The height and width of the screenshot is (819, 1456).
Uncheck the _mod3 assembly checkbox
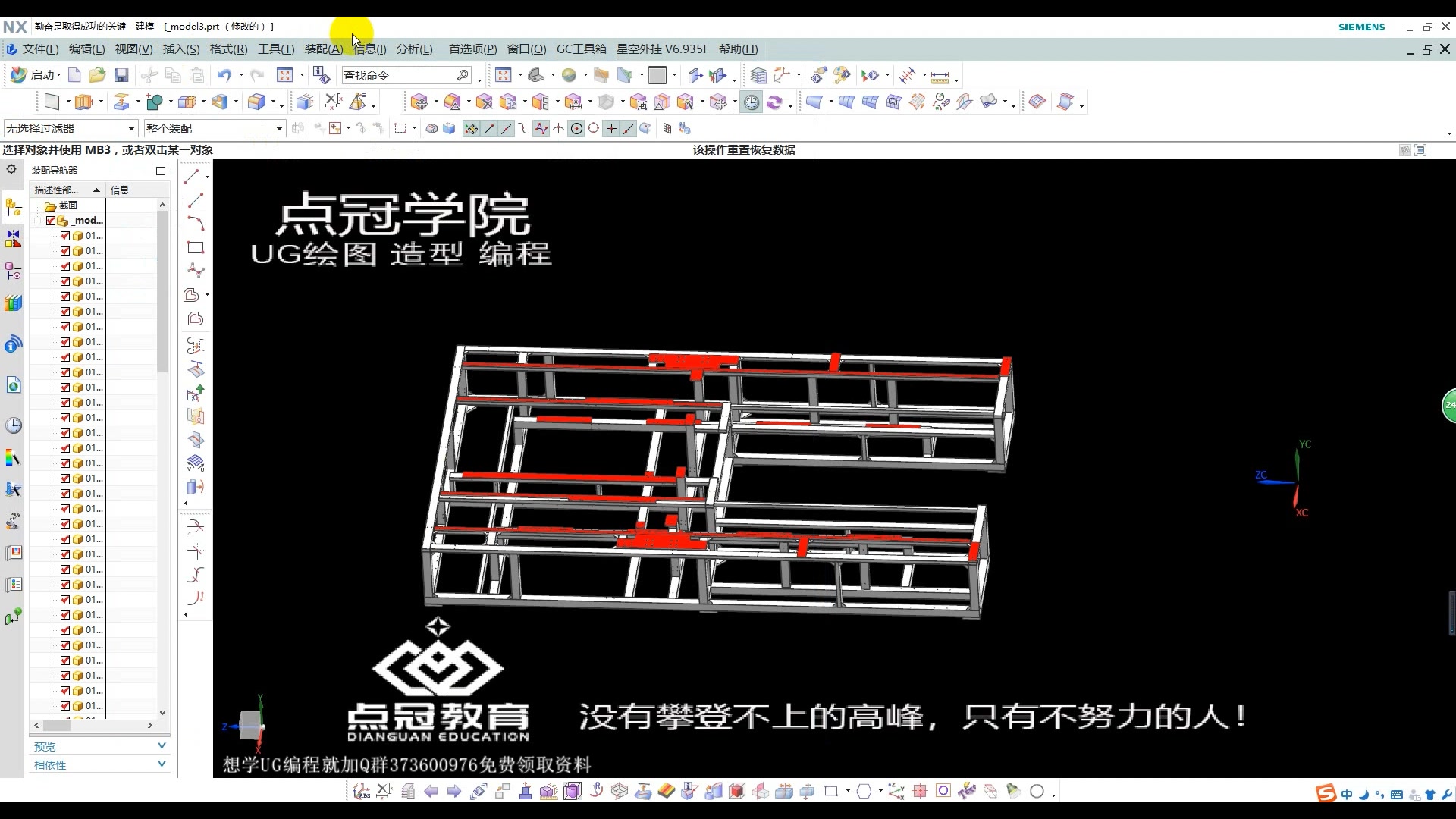(51, 220)
